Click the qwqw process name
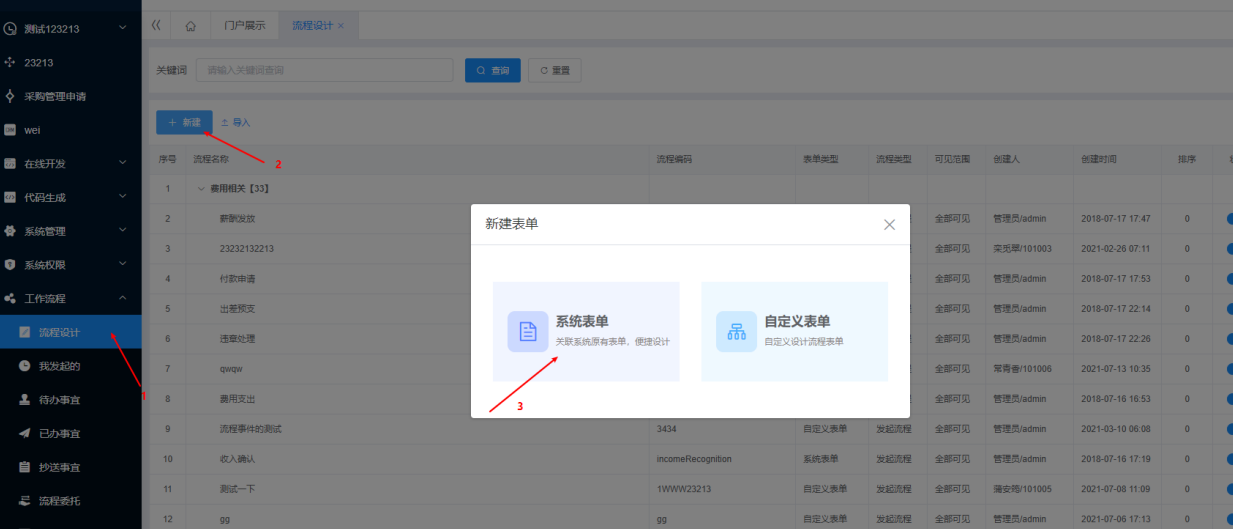 (233, 369)
